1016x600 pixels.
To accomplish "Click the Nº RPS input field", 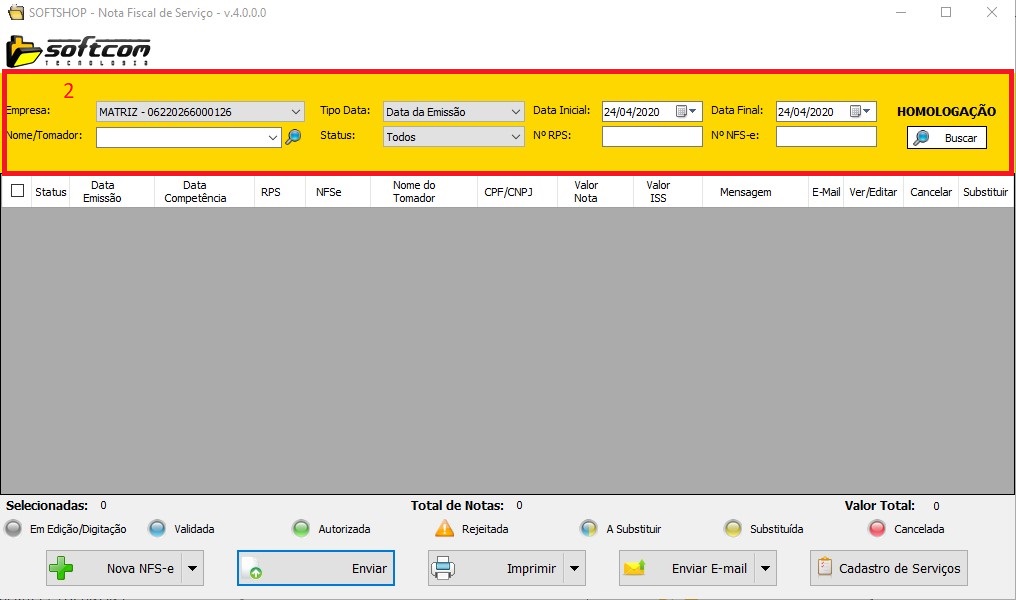I will point(652,137).
